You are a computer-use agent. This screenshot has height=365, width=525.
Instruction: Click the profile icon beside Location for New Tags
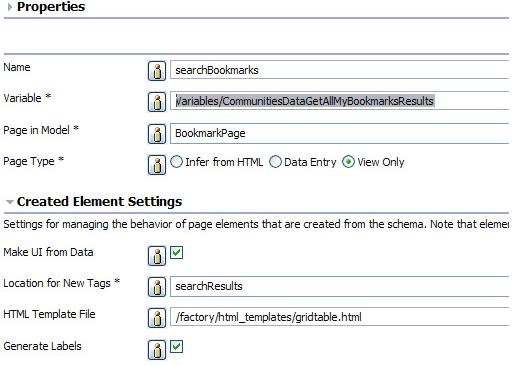coord(157,287)
